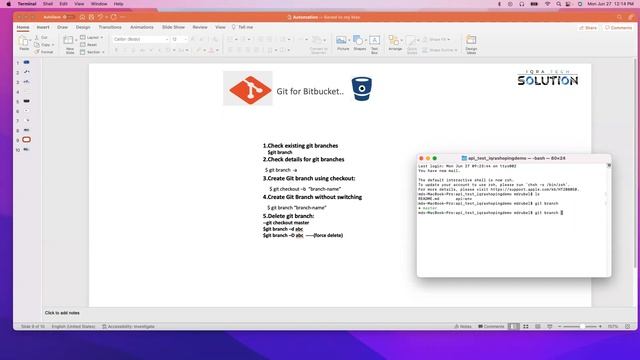640x360 pixels.
Task: Open the Slide Show ribbon tab
Action: tap(173, 27)
